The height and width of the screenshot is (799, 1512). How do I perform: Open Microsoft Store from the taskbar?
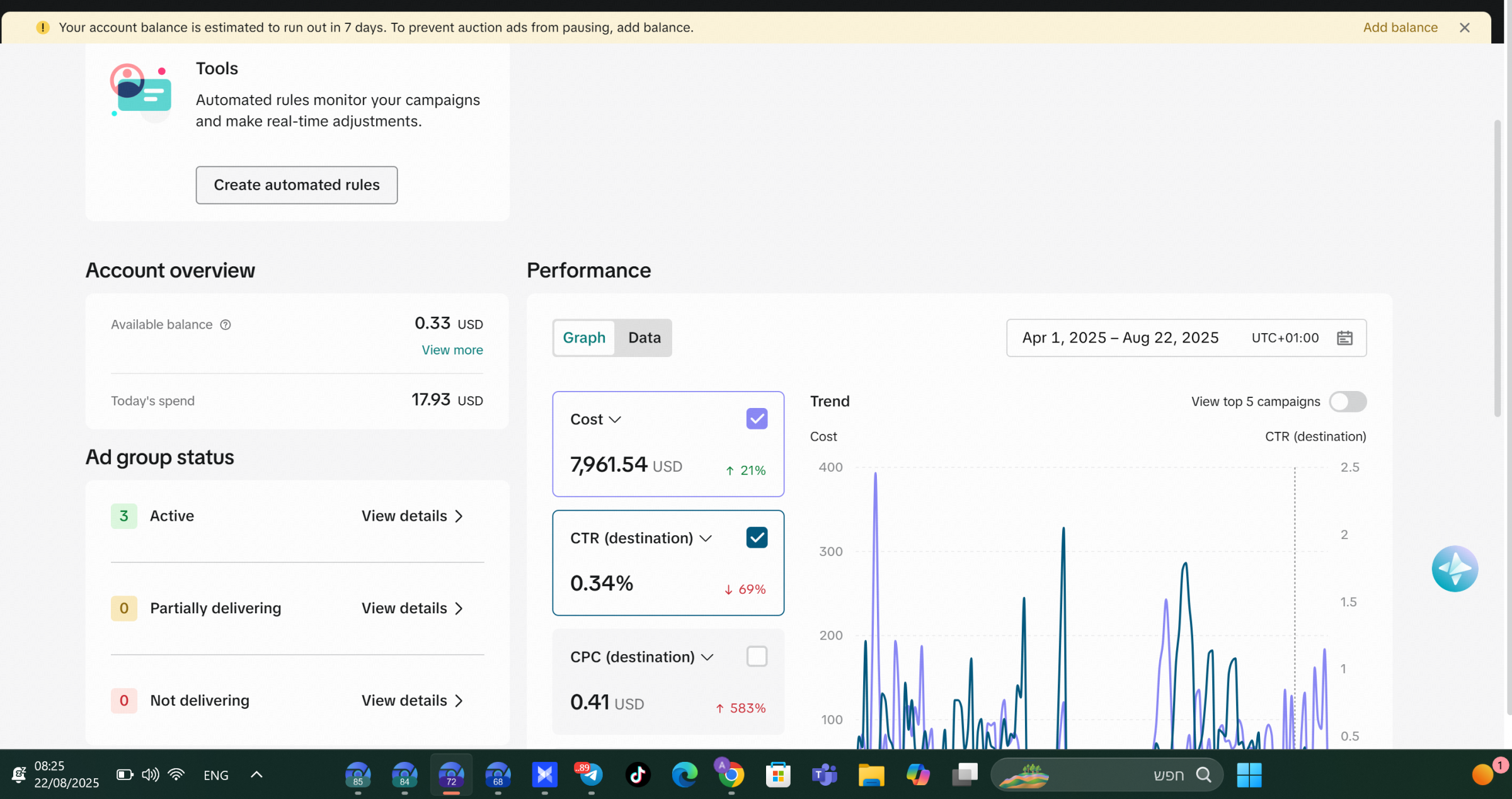click(x=778, y=774)
